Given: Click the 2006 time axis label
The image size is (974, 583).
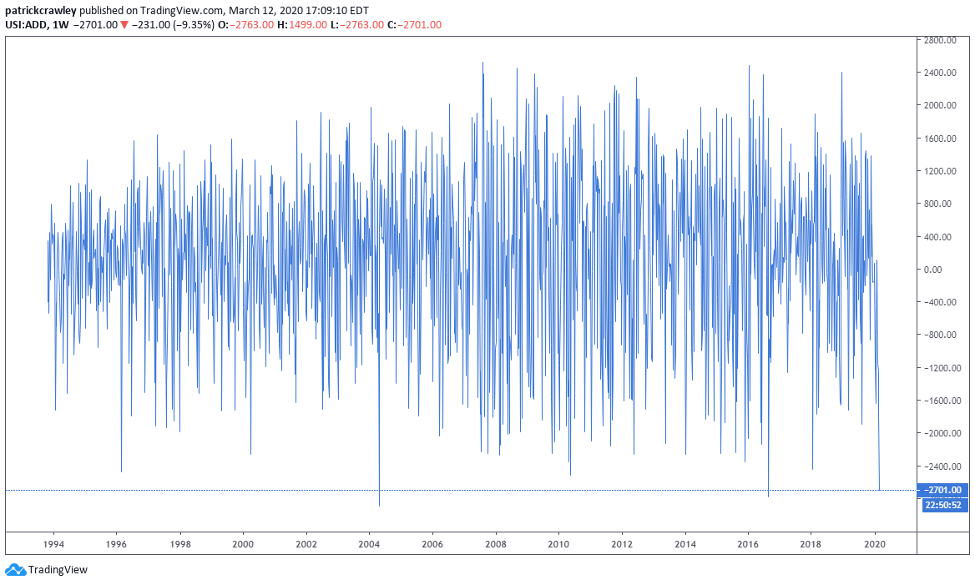Looking at the screenshot, I should pos(432,544).
